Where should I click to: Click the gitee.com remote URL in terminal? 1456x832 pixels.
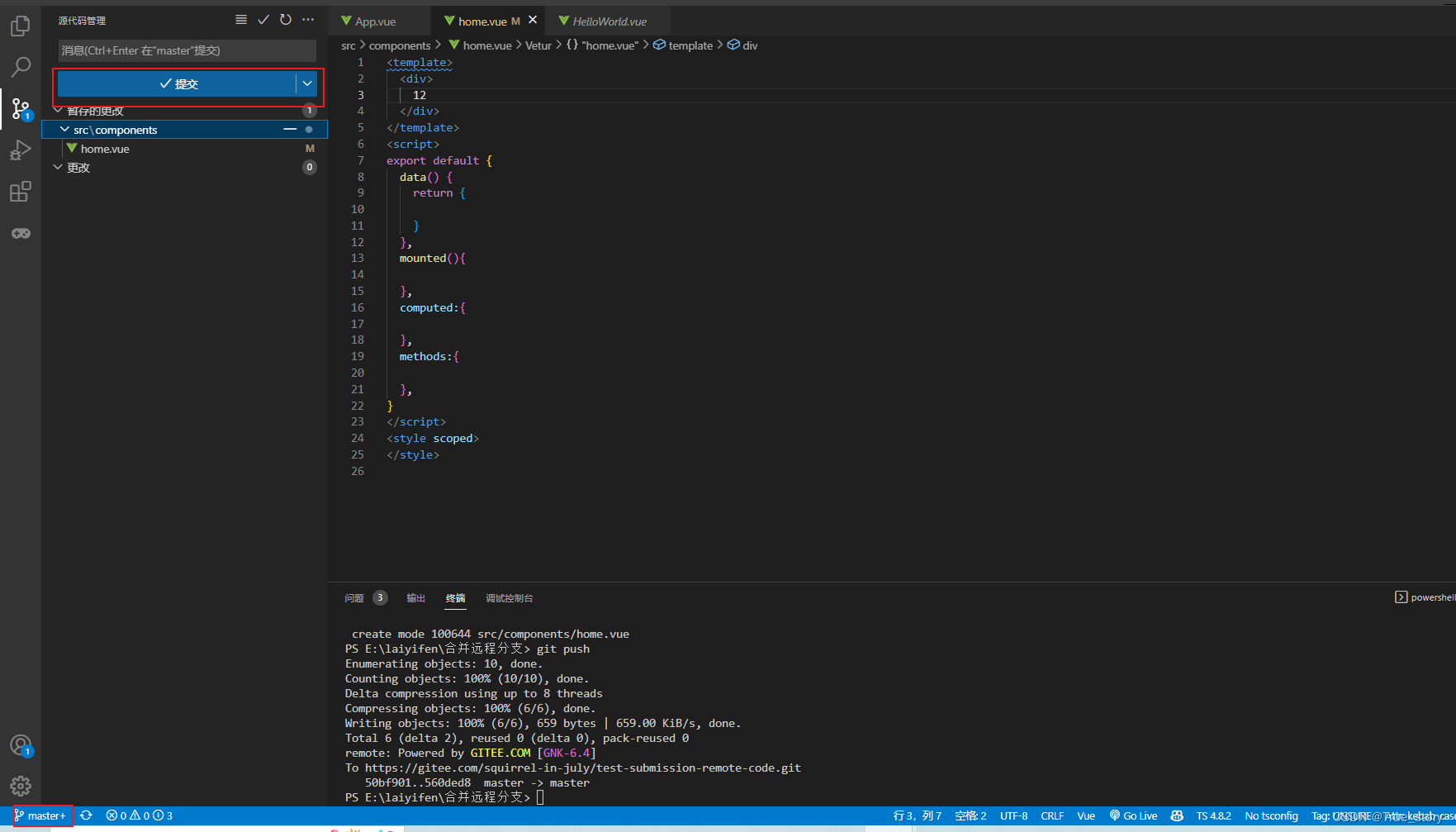pyautogui.click(x=583, y=768)
